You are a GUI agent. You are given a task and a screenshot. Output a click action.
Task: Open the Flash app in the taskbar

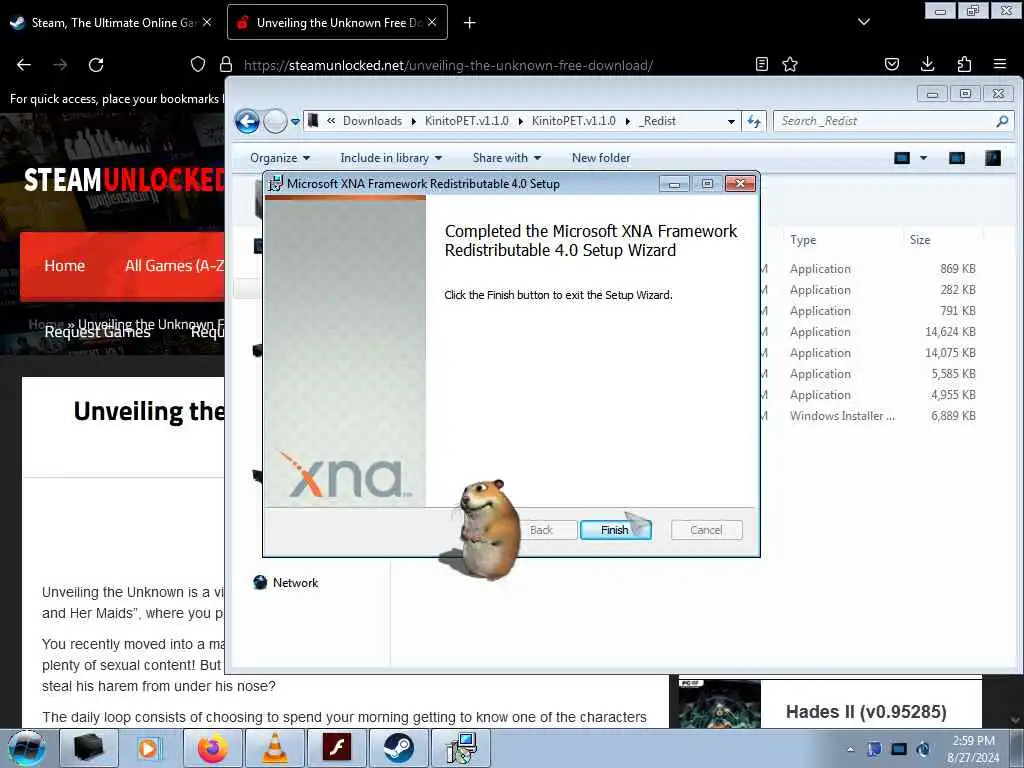click(336, 748)
